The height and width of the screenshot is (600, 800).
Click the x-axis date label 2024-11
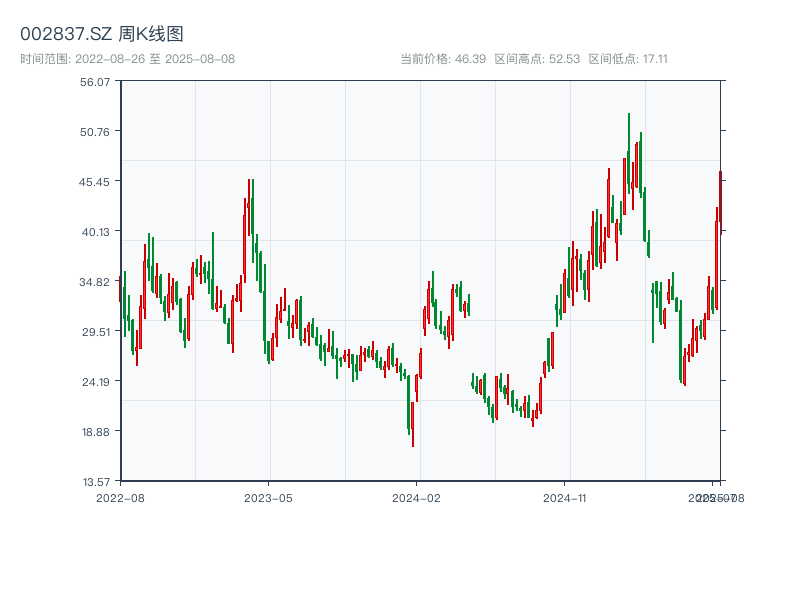pos(564,498)
